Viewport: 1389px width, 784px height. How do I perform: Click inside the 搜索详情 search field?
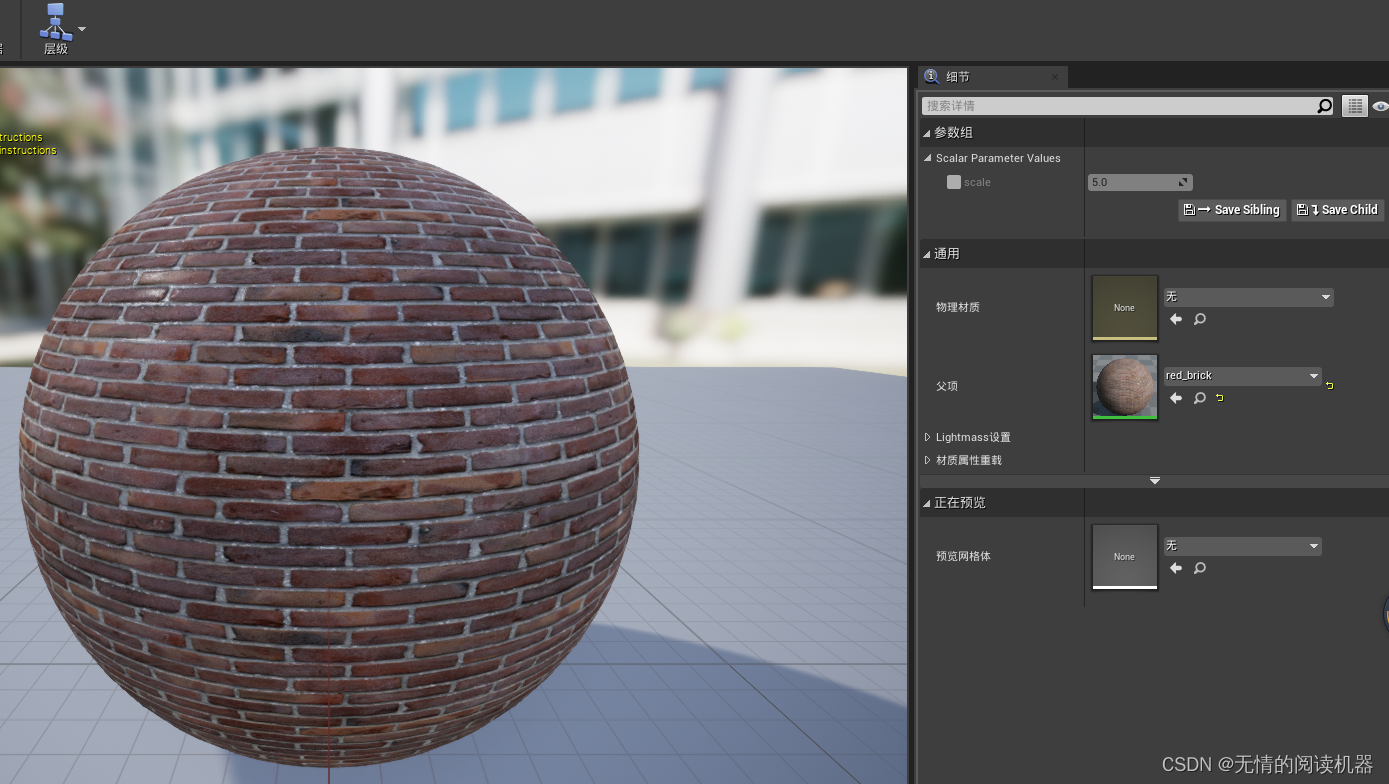(1100, 105)
